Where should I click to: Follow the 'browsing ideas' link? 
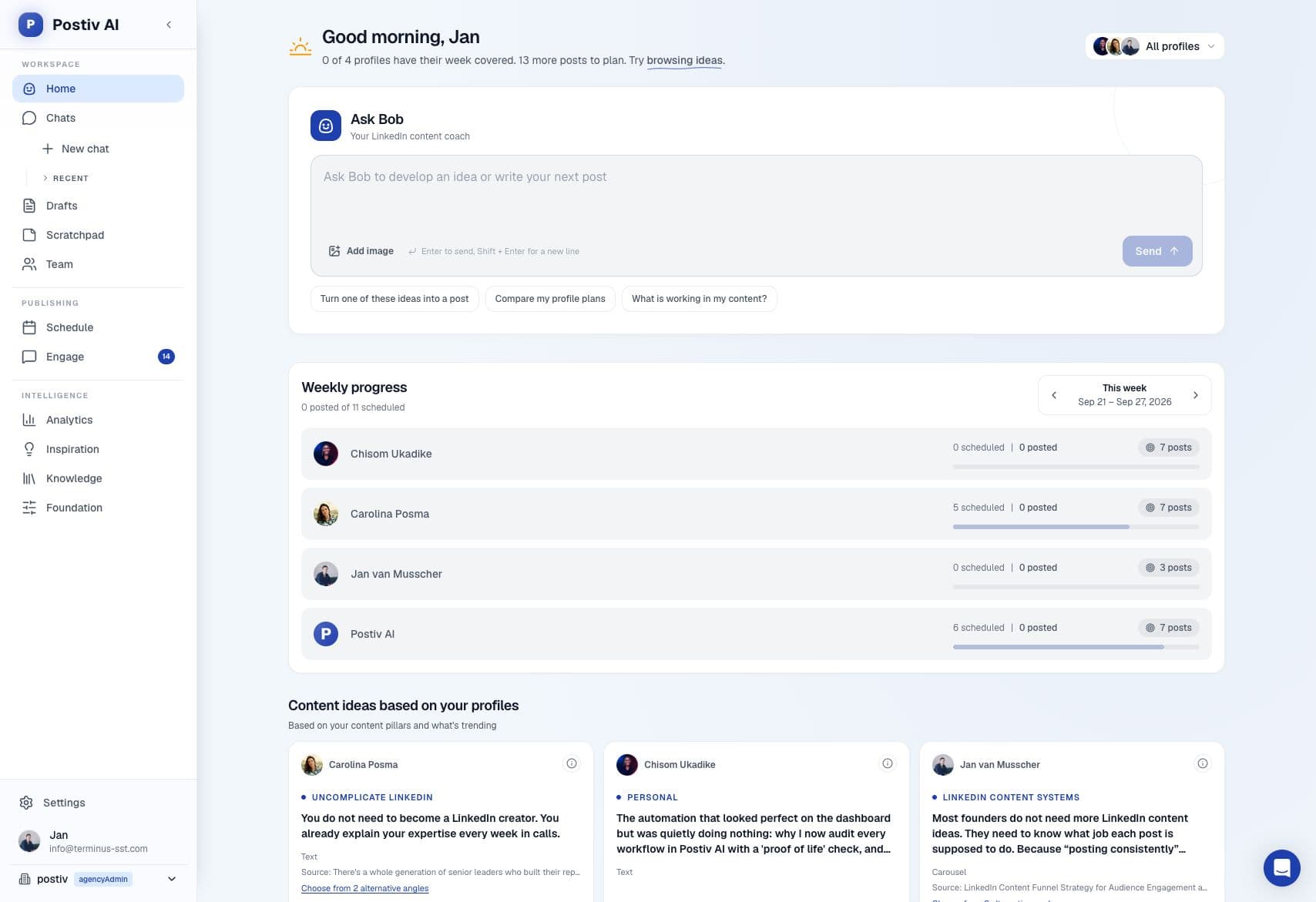(685, 60)
